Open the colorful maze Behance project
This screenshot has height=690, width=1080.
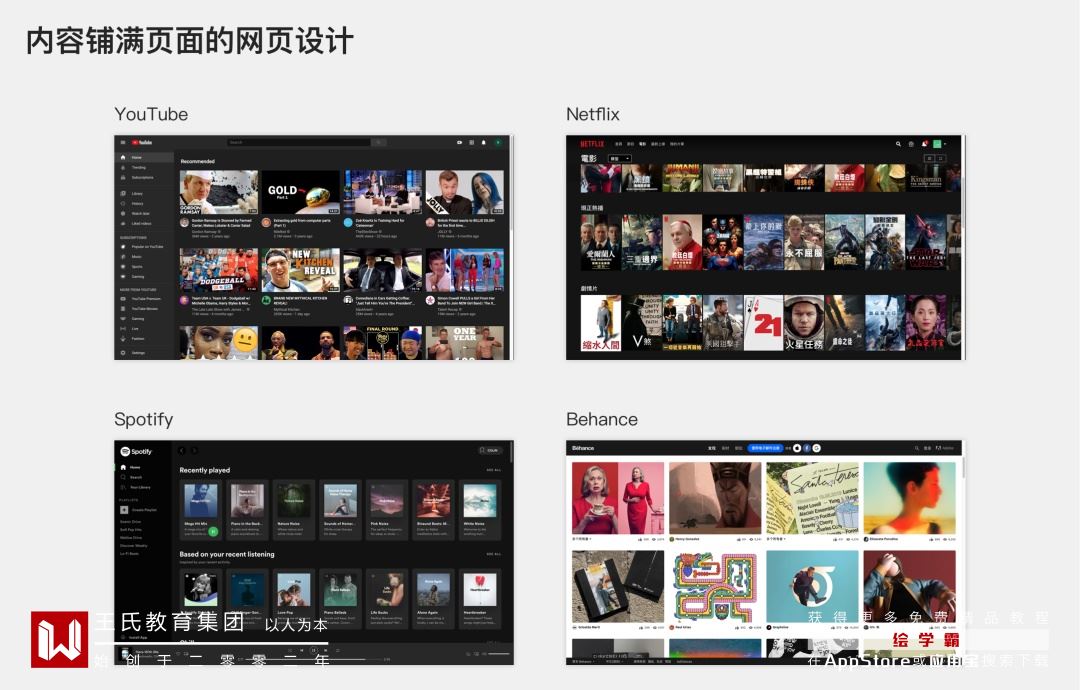(715, 587)
